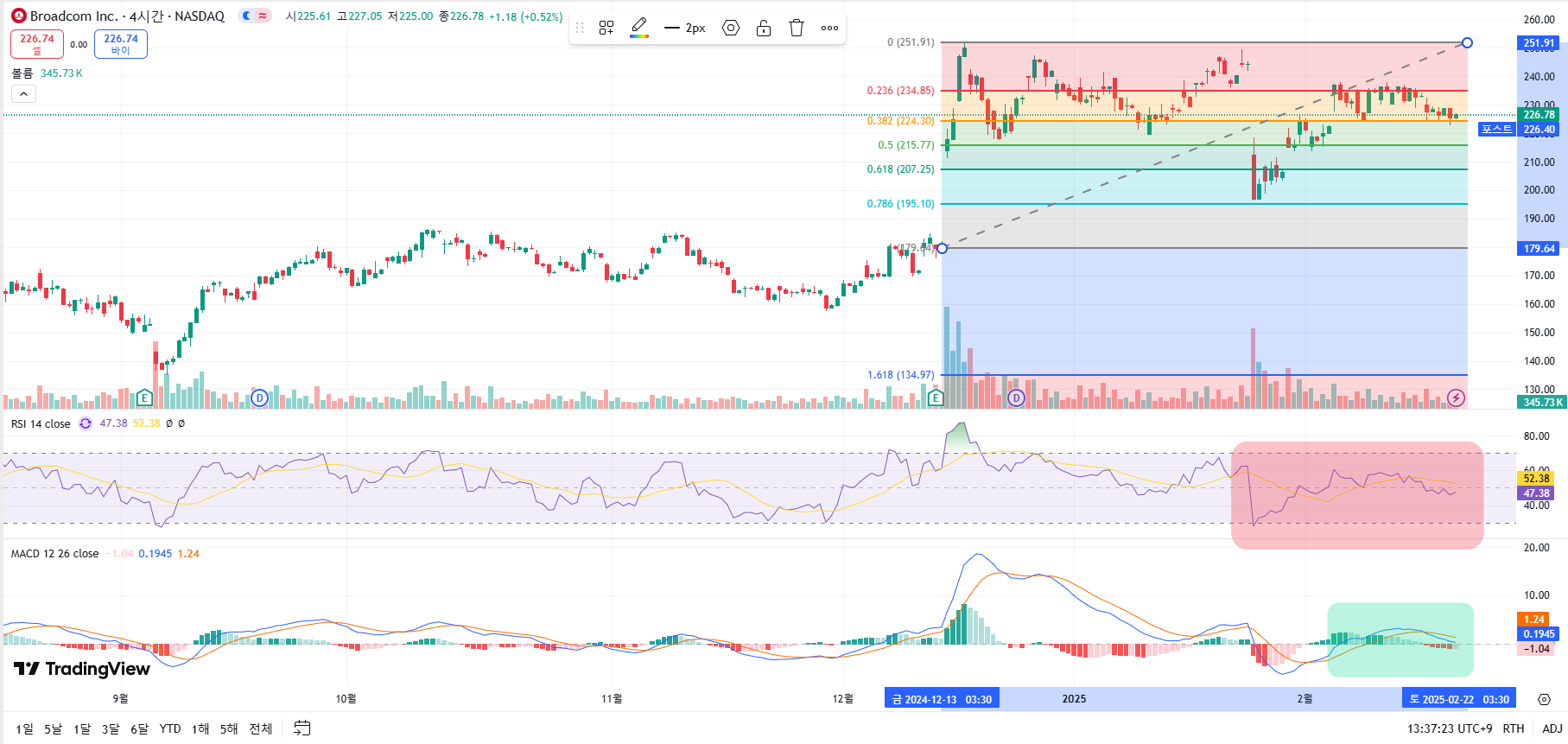This screenshot has width=1568, height=744.
Task: Click the orange 1.24 MACD axis label
Action: [1533, 620]
